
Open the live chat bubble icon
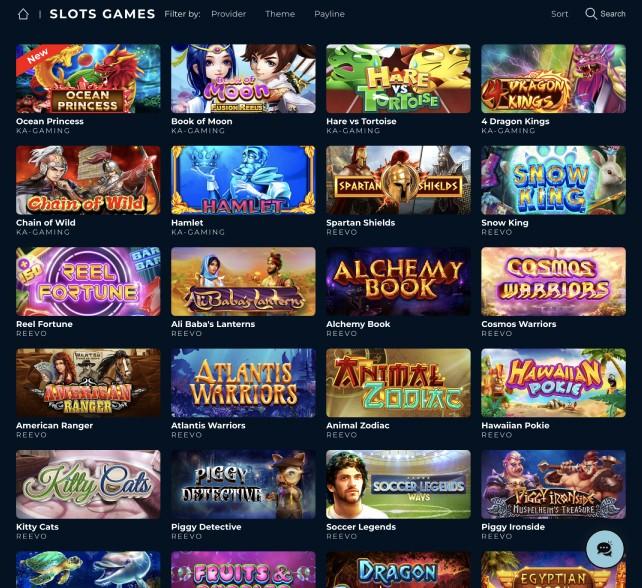point(605,549)
